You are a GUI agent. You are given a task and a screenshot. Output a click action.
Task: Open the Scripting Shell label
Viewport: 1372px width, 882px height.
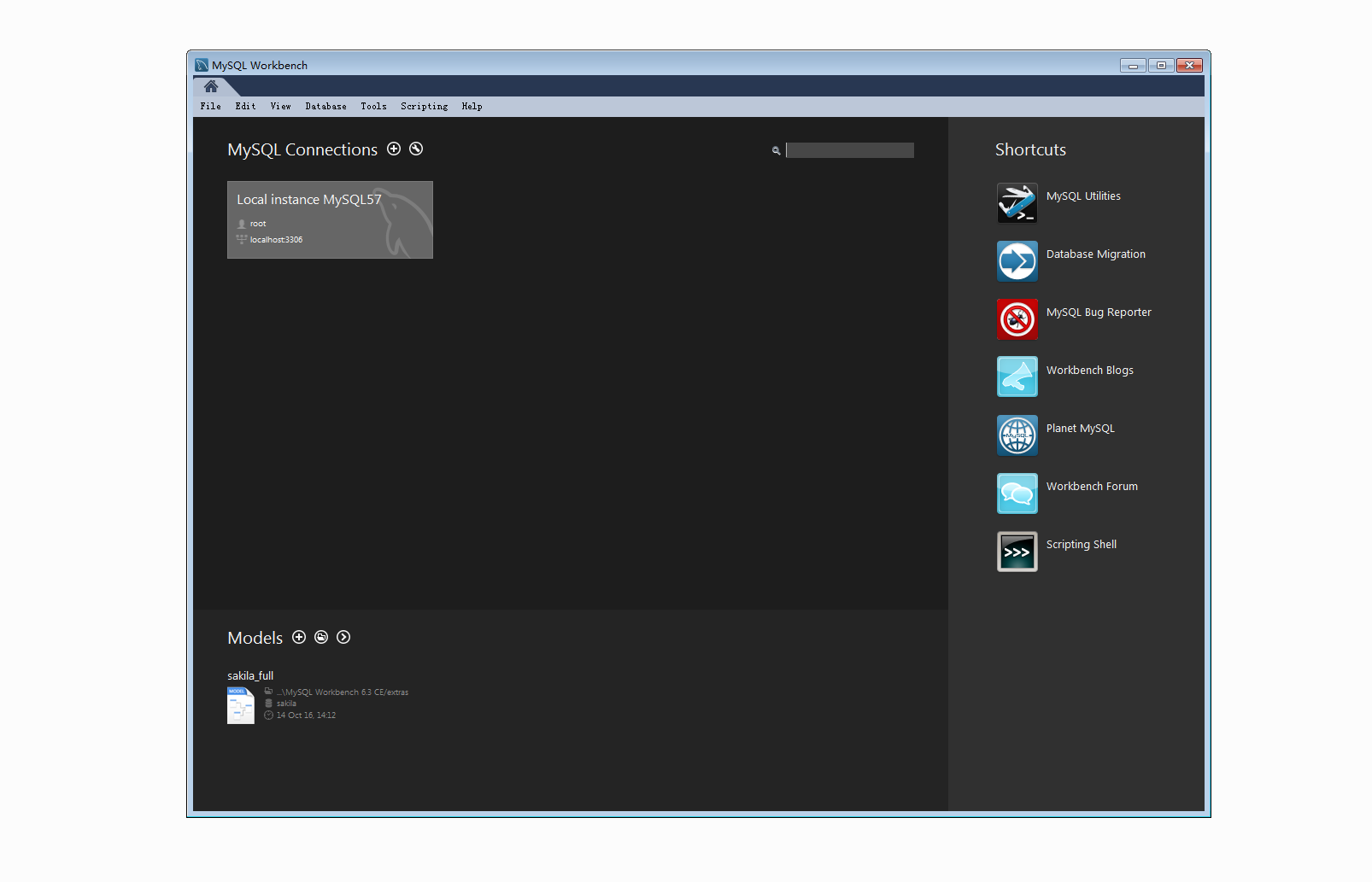[x=1082, y=545]
